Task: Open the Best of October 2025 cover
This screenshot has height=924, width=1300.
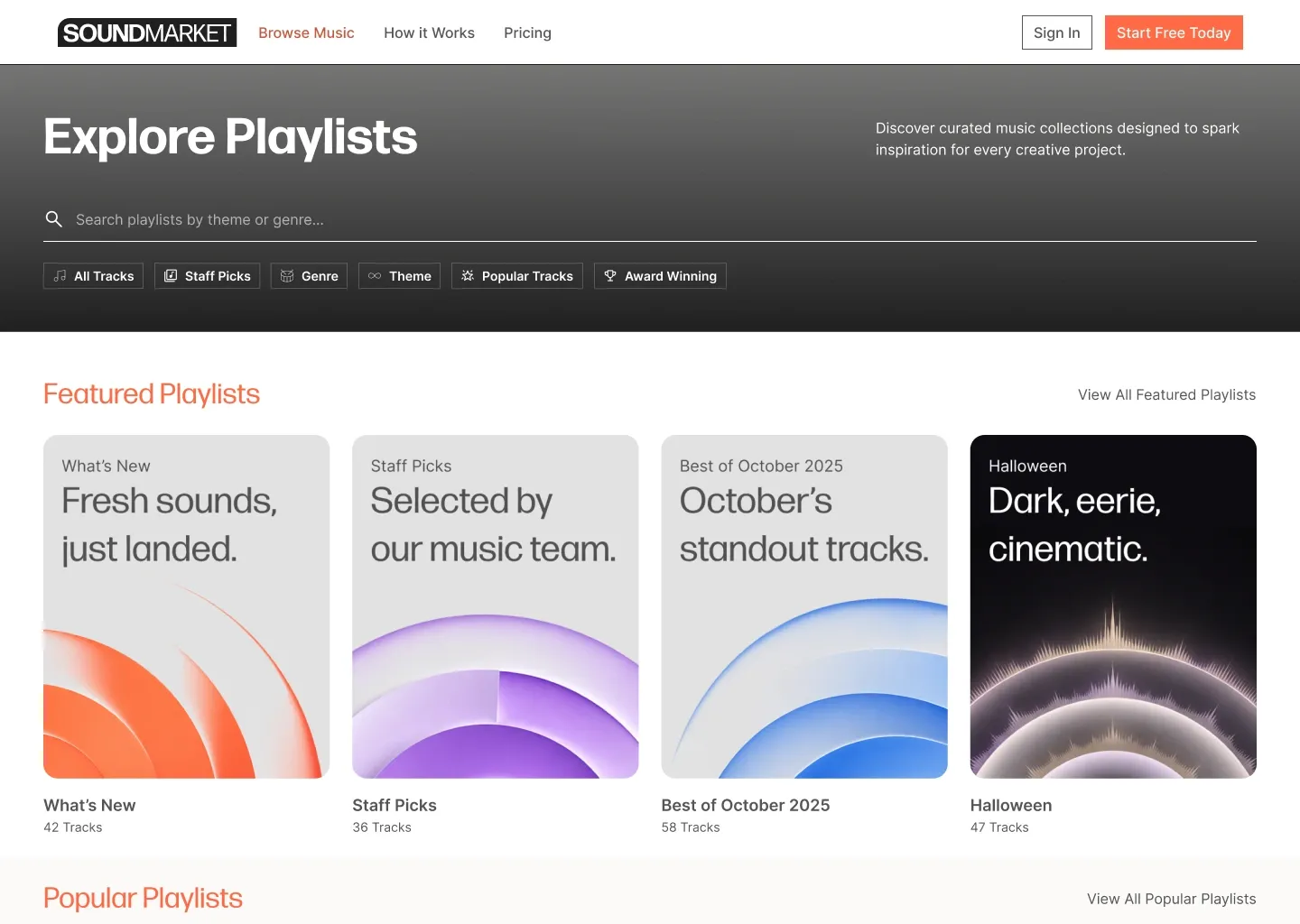Action: (804, 606)
